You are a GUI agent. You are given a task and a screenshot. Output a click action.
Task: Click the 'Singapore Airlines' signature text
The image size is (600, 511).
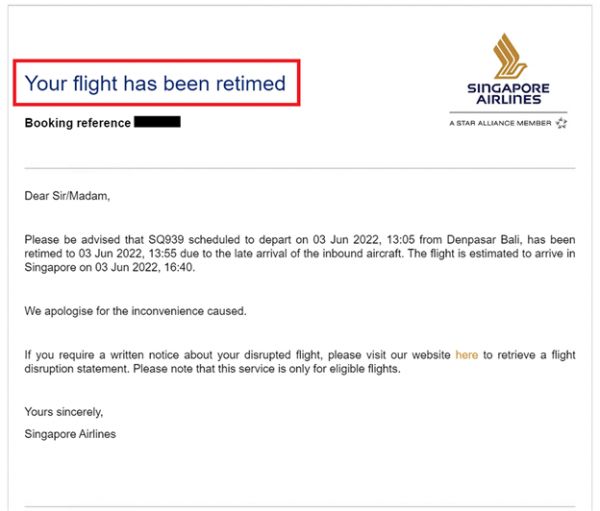click(x=70, y=434)
